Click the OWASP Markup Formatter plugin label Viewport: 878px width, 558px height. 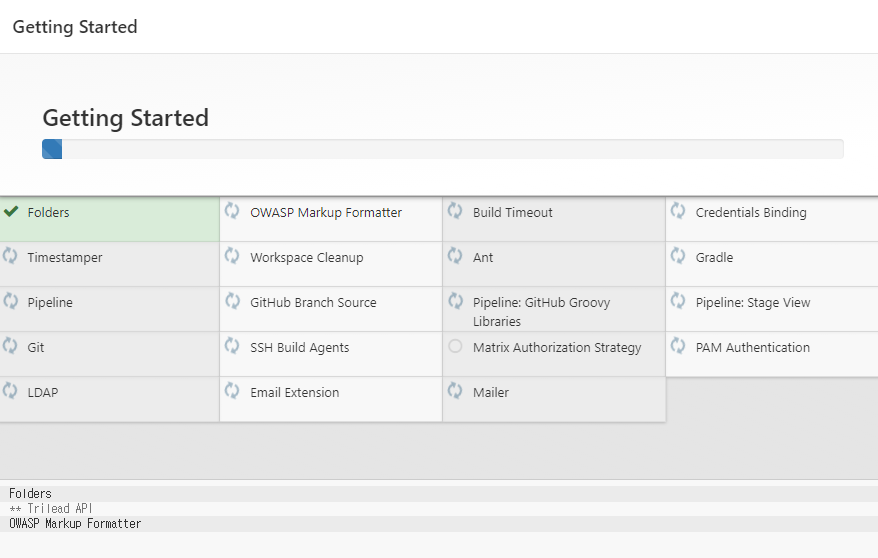(326, 213)
